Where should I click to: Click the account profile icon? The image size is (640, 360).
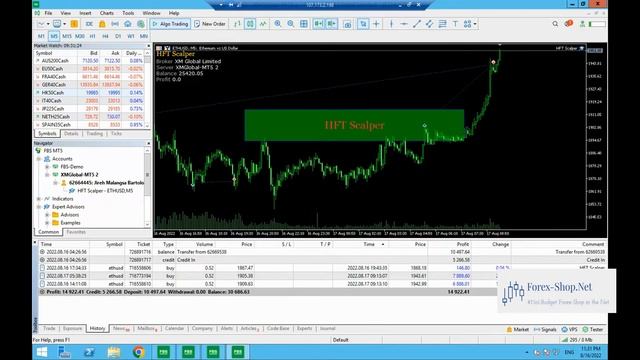[x=582, y=24]
